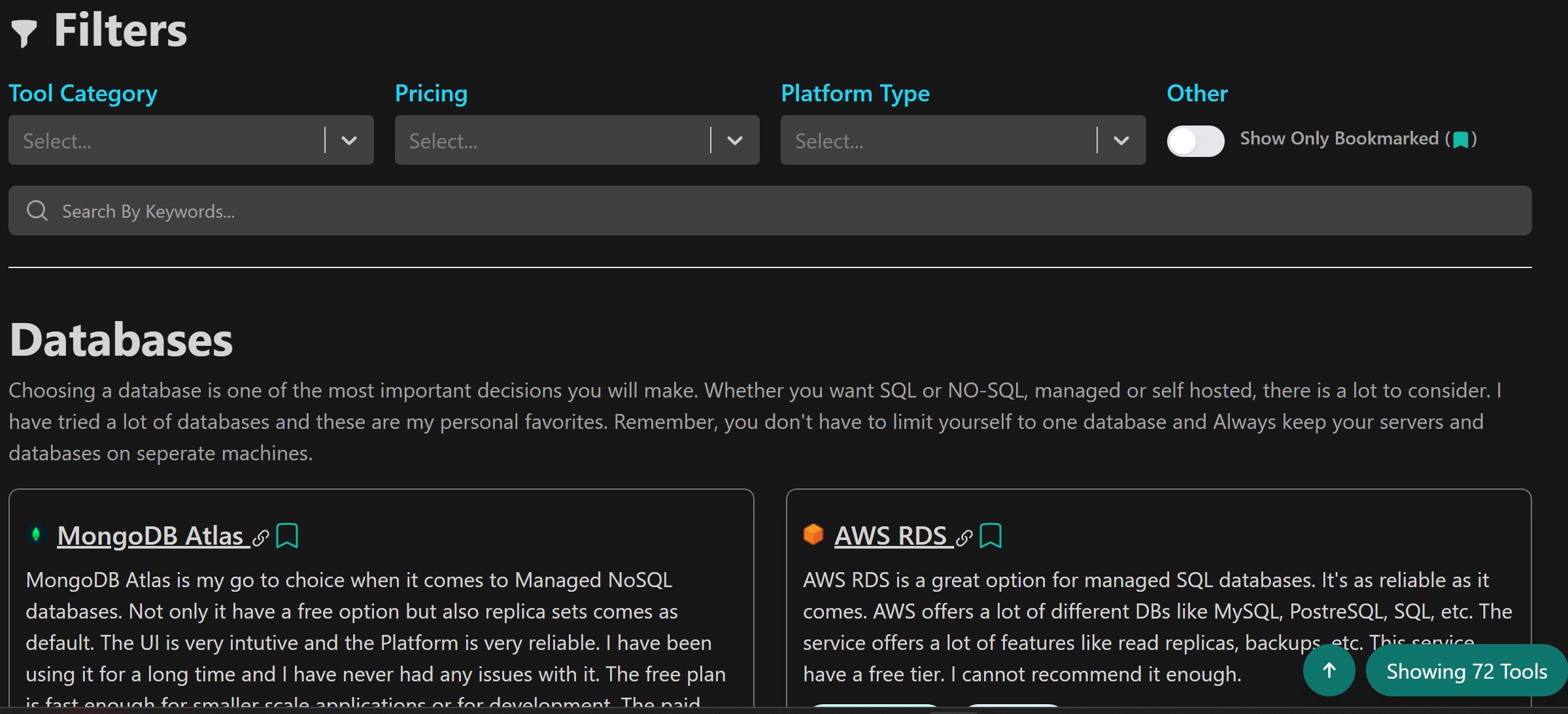Click the Platform Type label

[x=855, y=93]
